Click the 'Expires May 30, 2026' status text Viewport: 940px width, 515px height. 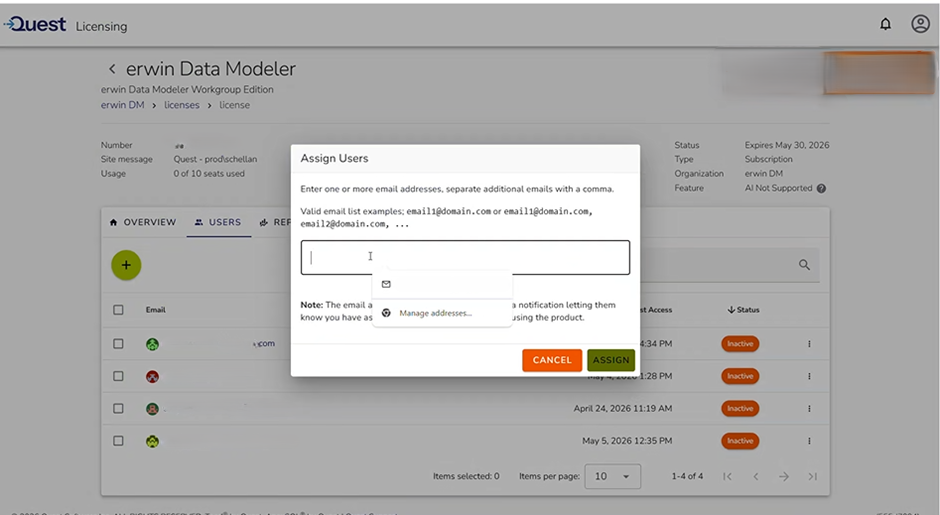pos(787,145)
